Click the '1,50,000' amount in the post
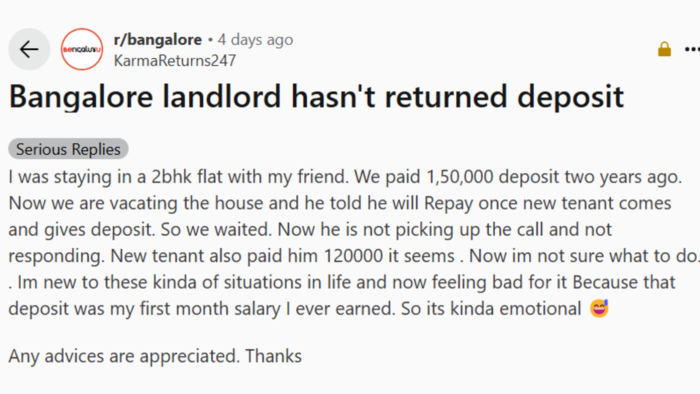700x394 pixels. [460, 177]
